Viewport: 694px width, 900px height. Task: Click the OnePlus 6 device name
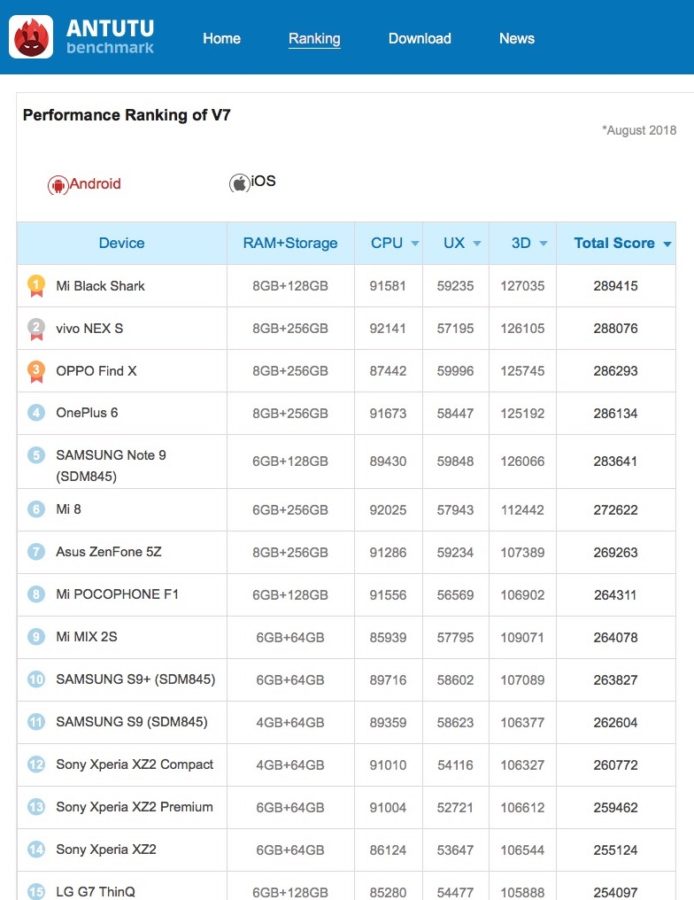click(x=87, y=413)
